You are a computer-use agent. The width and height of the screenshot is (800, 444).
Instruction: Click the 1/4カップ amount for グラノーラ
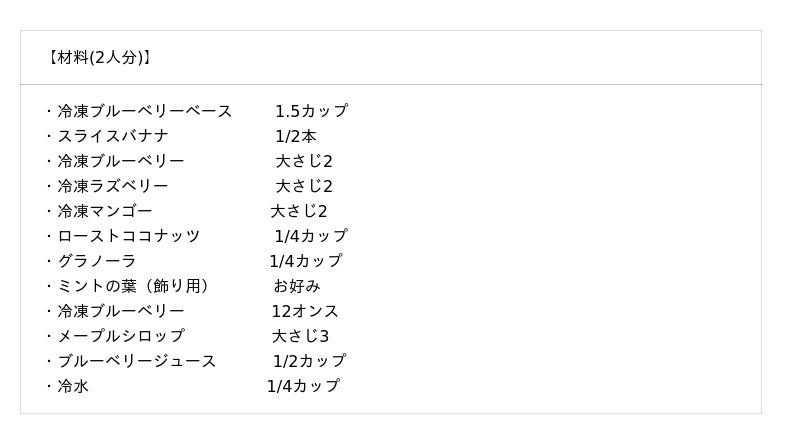[305, 261]
